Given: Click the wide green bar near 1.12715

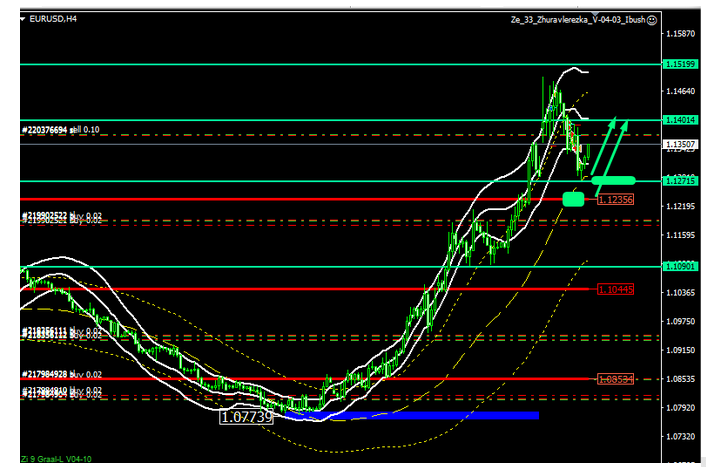Looking at the screenshot, I should tap(613, 180).
